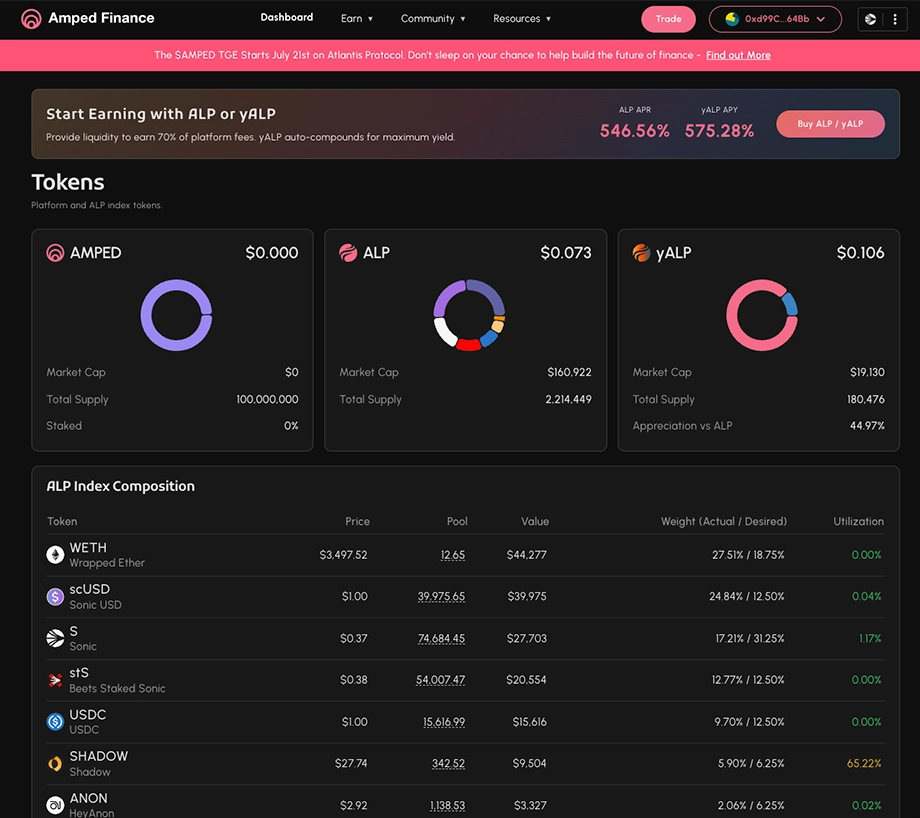Click the stS Beets Staked Sonic icon
Image resolution: width=920 pixels, height=818 pixels.
55,680
